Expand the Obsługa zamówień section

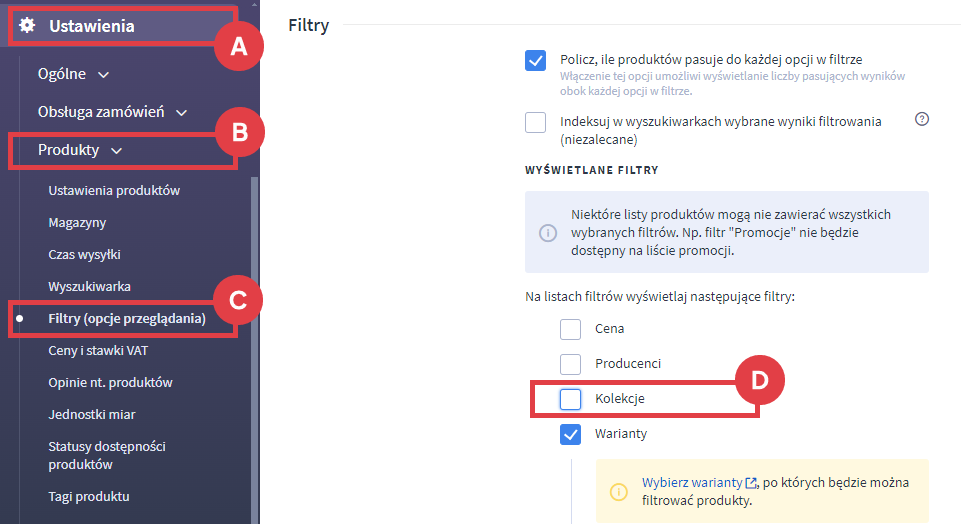click(x=112, y=112)
